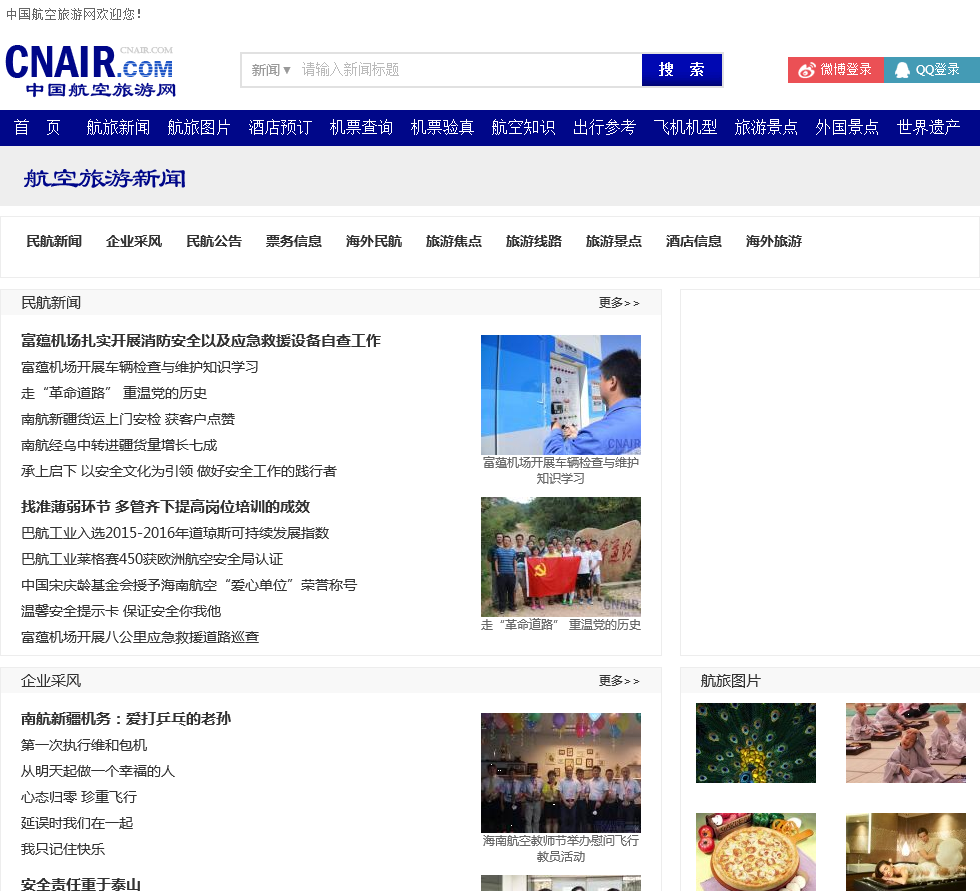
Task: Select the 海外民航 sub-category tab
Action: pos(374,241)
